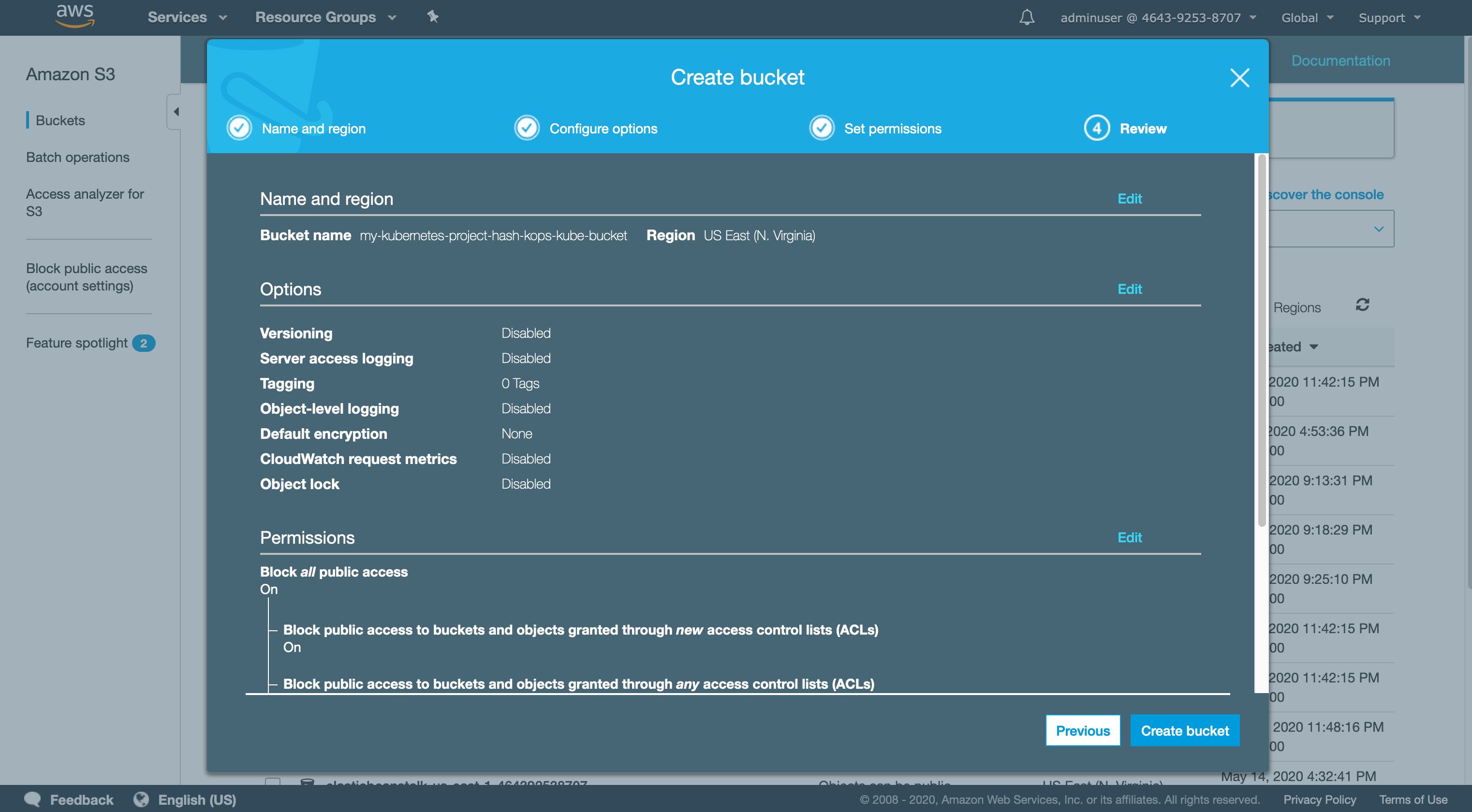
Task: Click the globe language icon near English (US)
Action: click(141, 799)
